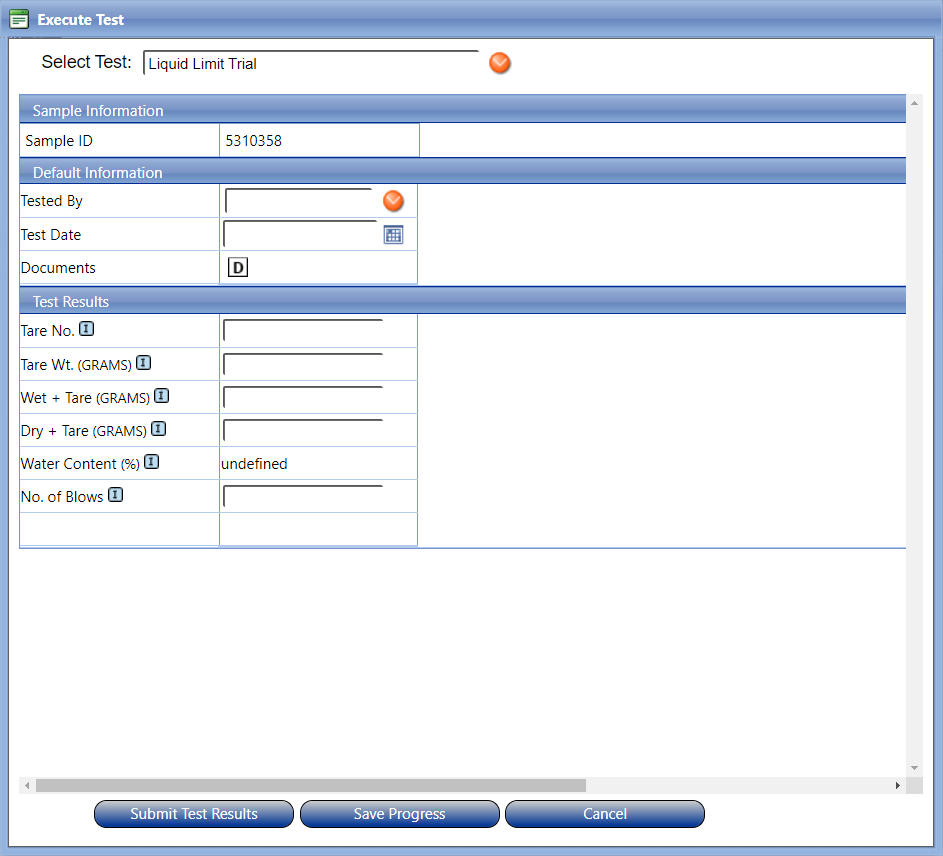Click the info icon next to Tare No.

87,329
